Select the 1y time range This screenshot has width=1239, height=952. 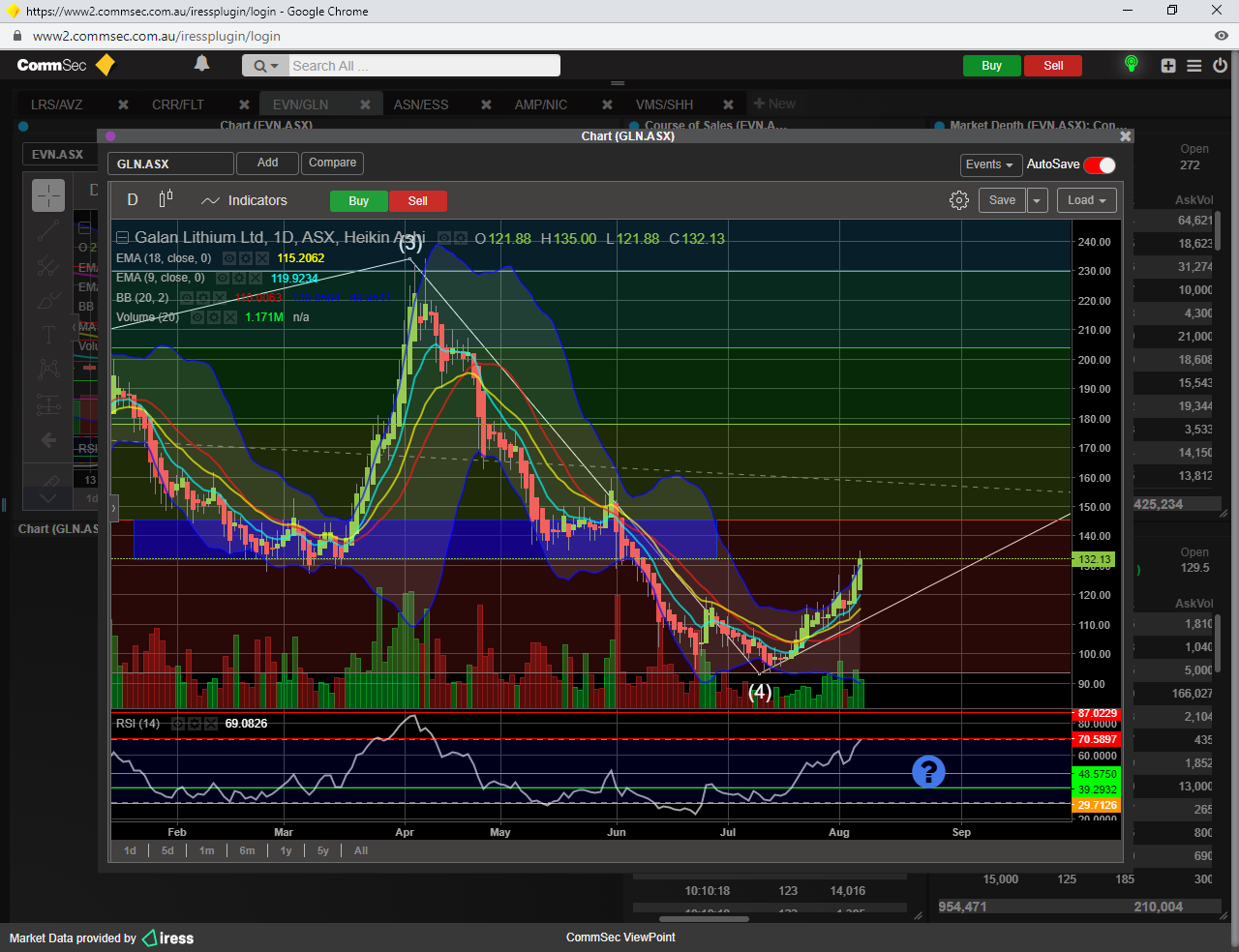pyautogui.click(x=287, y=850)
